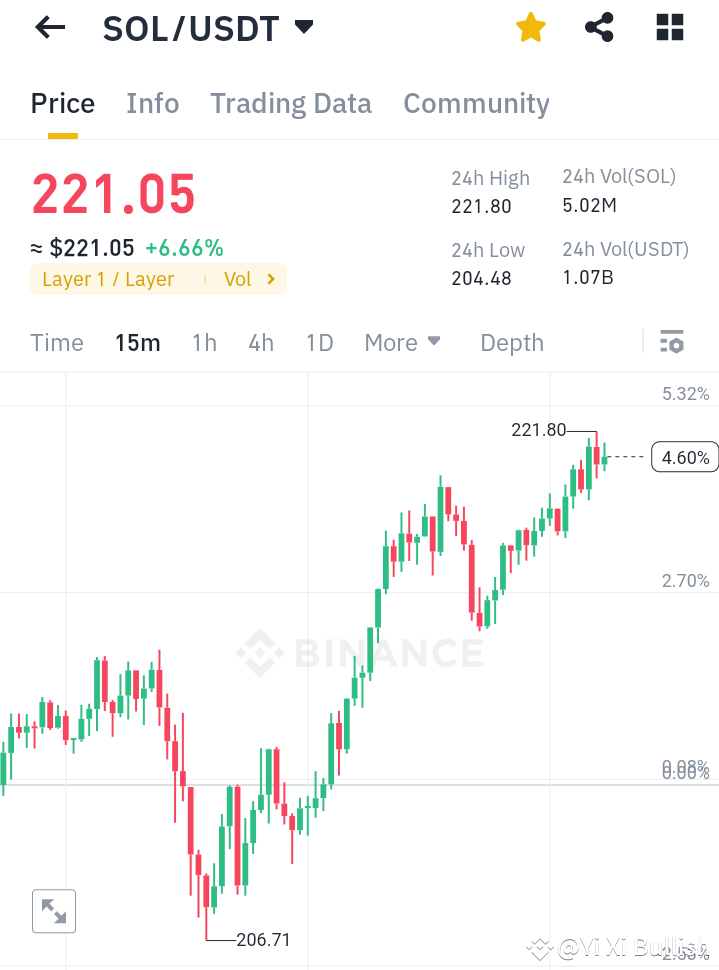Select the 1D candle interval
Image resolution: width=719 pixels, height=970 pixels.
[319, 342]
